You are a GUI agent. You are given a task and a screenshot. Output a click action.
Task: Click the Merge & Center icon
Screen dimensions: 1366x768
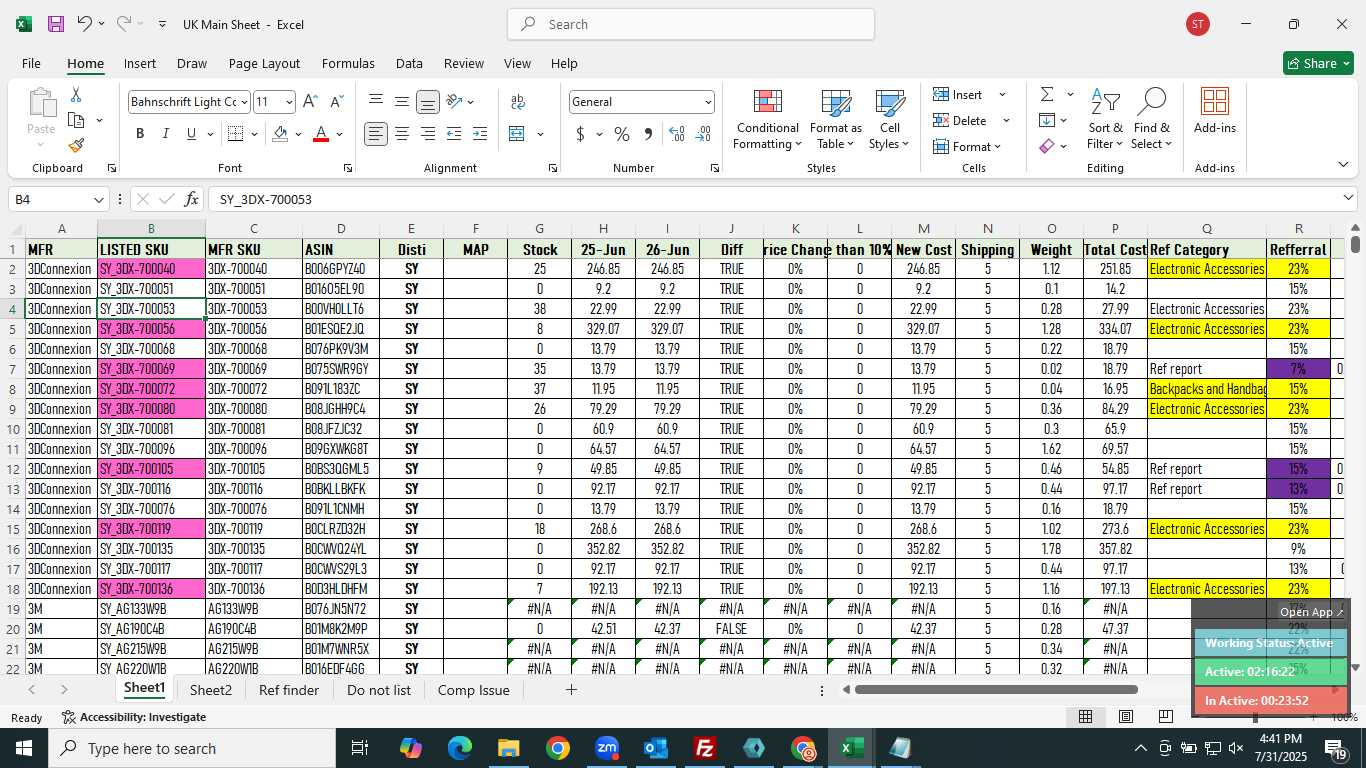(x=517, y=134)
